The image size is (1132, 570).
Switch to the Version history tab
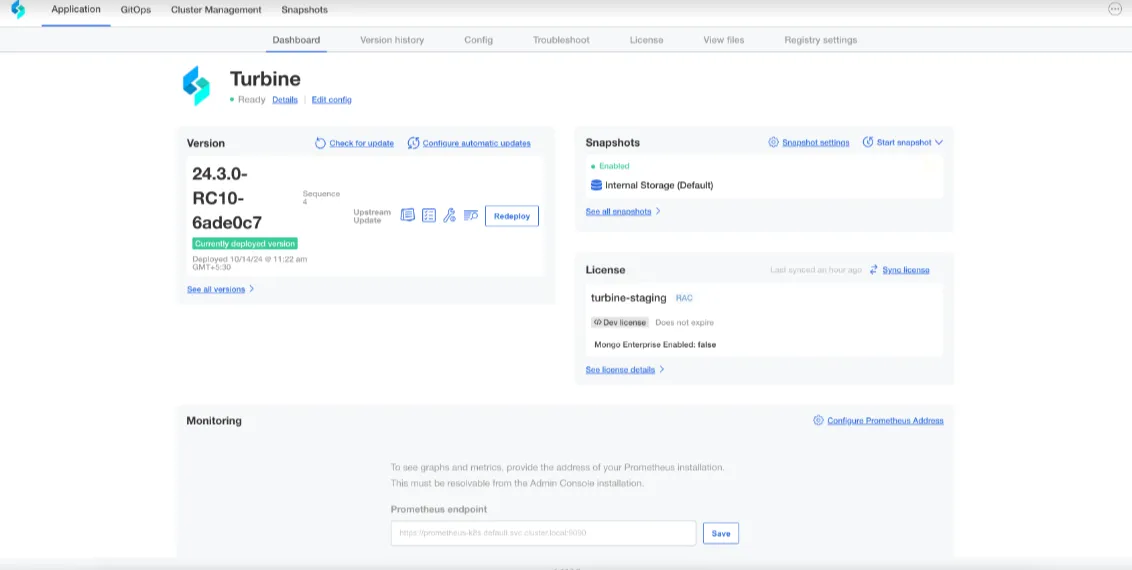pyautogui.click(x=392, y=40)
